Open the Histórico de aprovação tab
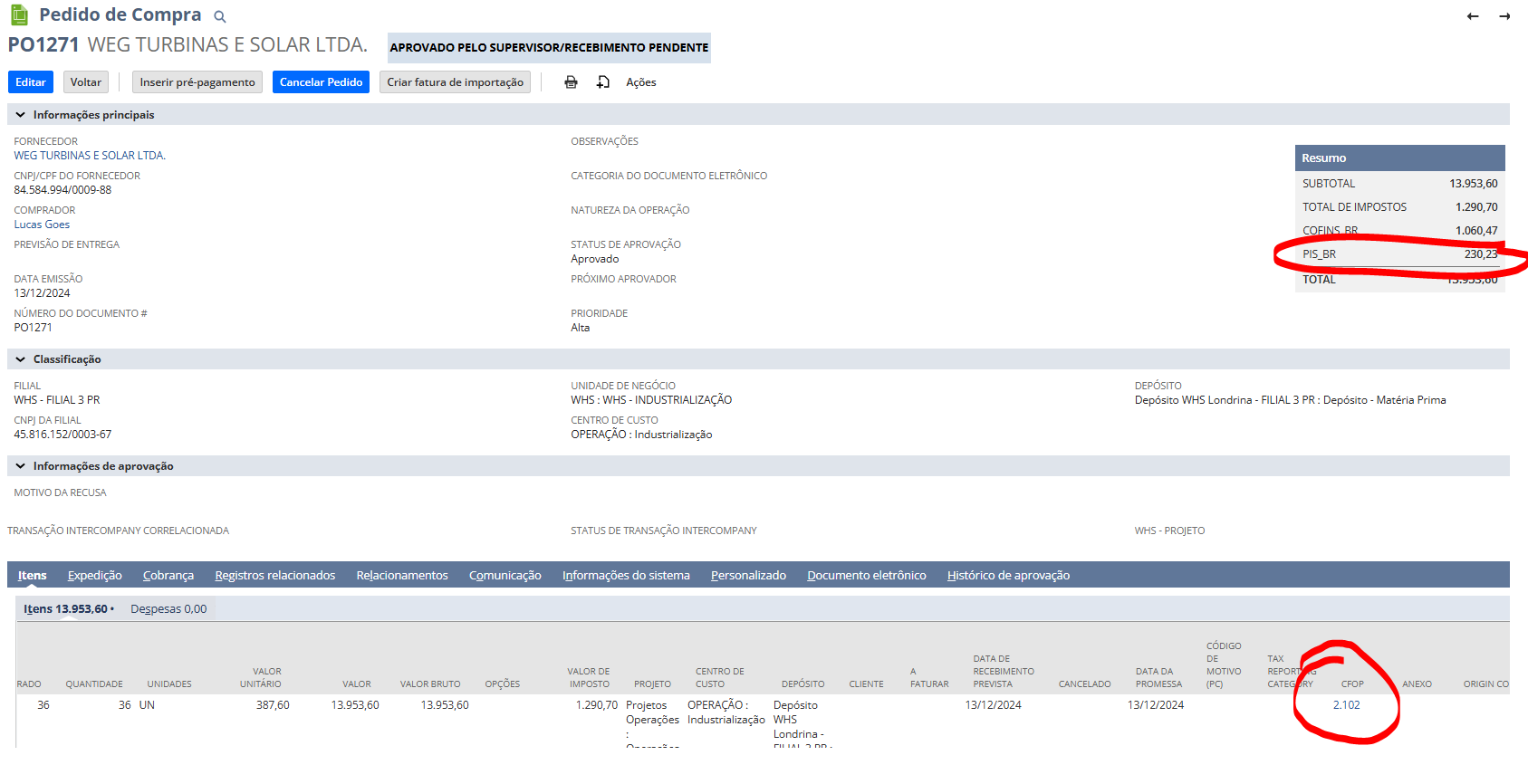 pyautogui.click(x=1008, y=576)
